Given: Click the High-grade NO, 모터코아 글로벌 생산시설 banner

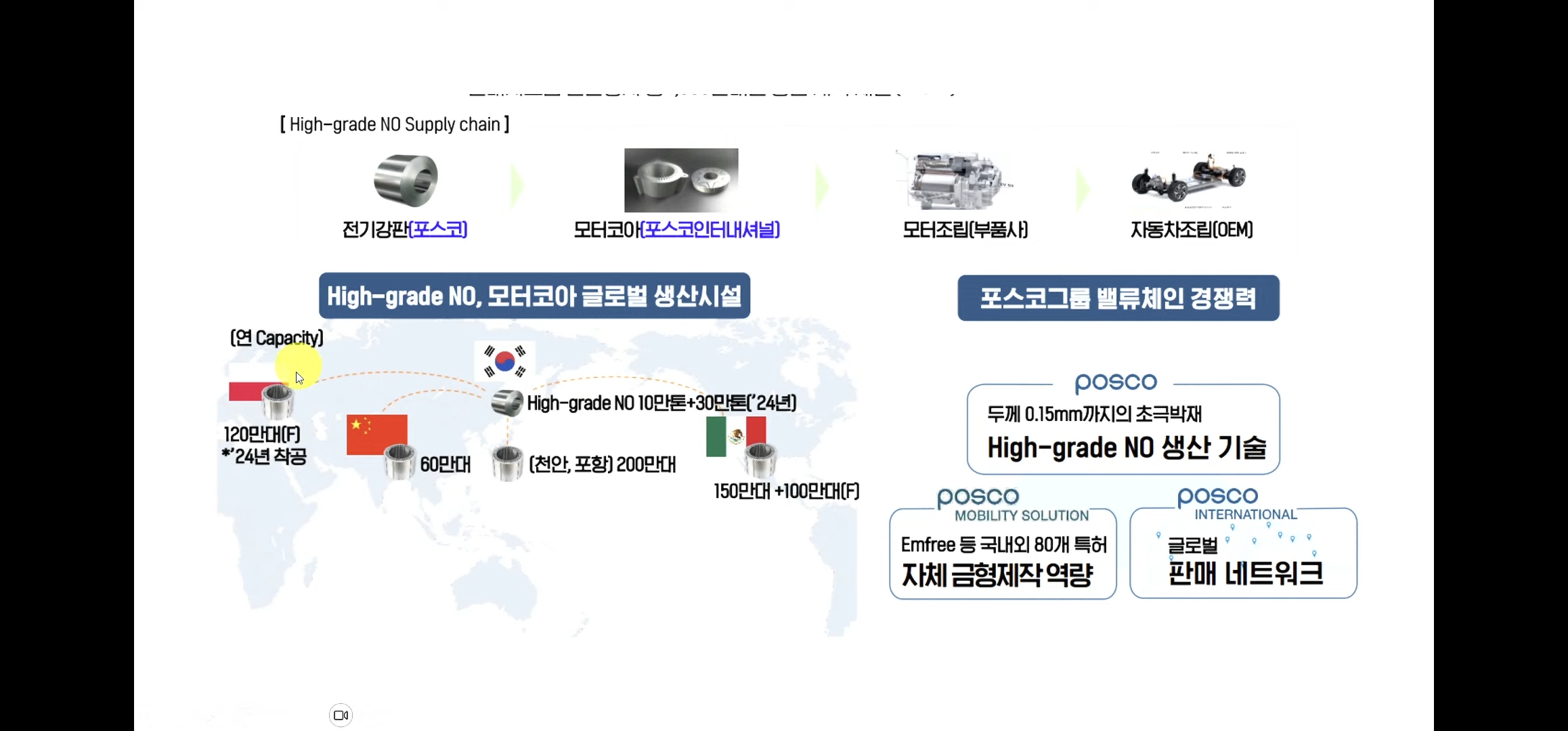Looking at the screenshot, I should click(534, 296).
